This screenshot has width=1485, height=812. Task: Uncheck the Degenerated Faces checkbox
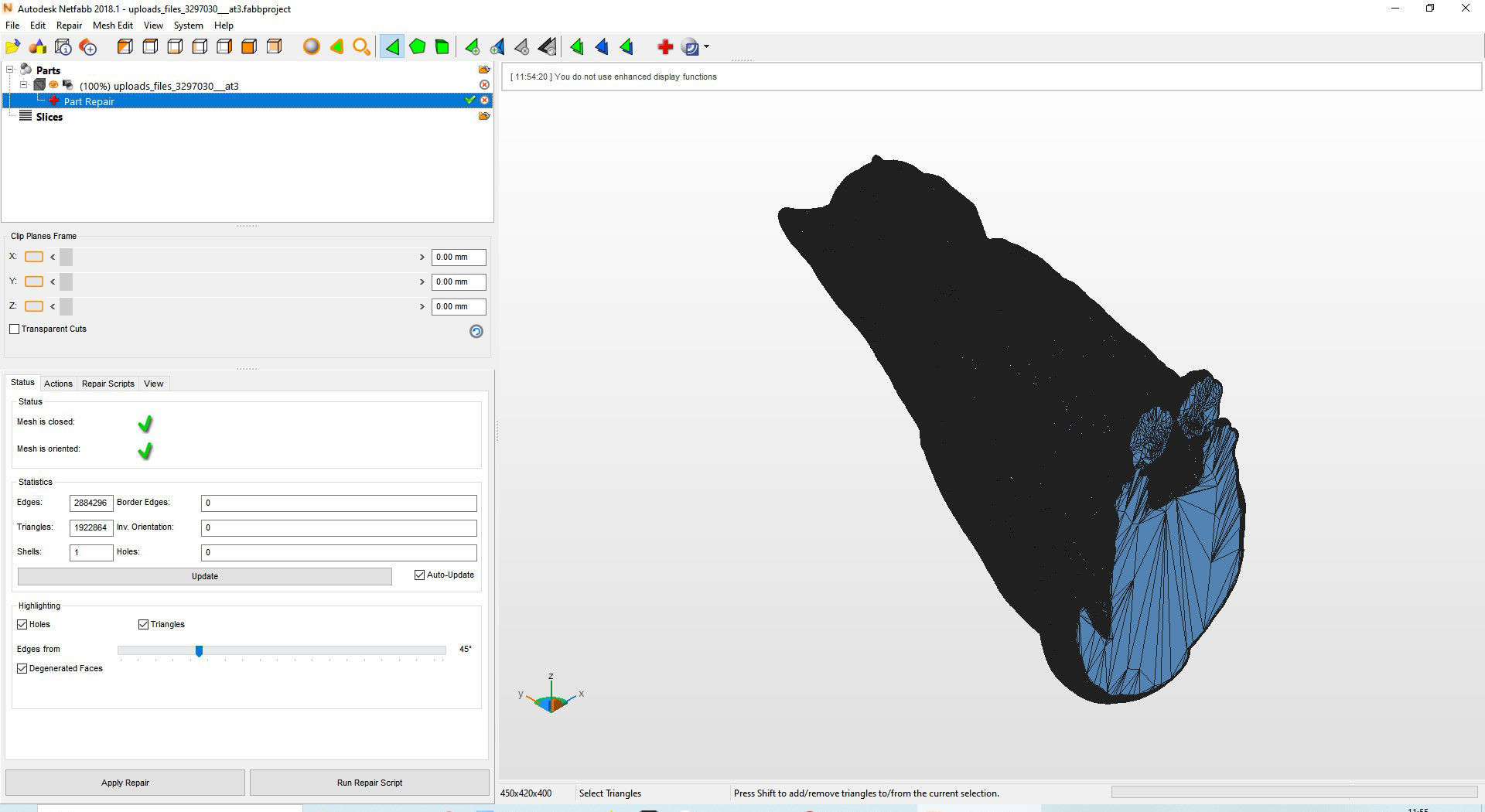pyautogui.click(x=22, y=668)
